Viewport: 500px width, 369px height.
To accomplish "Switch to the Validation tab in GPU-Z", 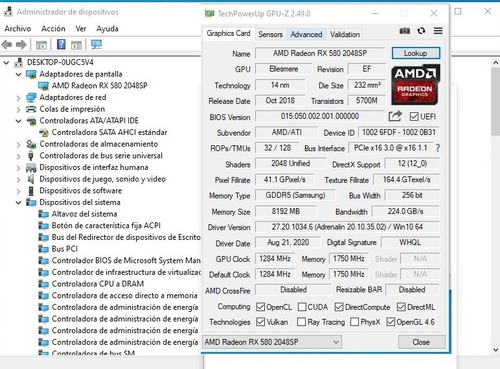I will pos(345,34).
